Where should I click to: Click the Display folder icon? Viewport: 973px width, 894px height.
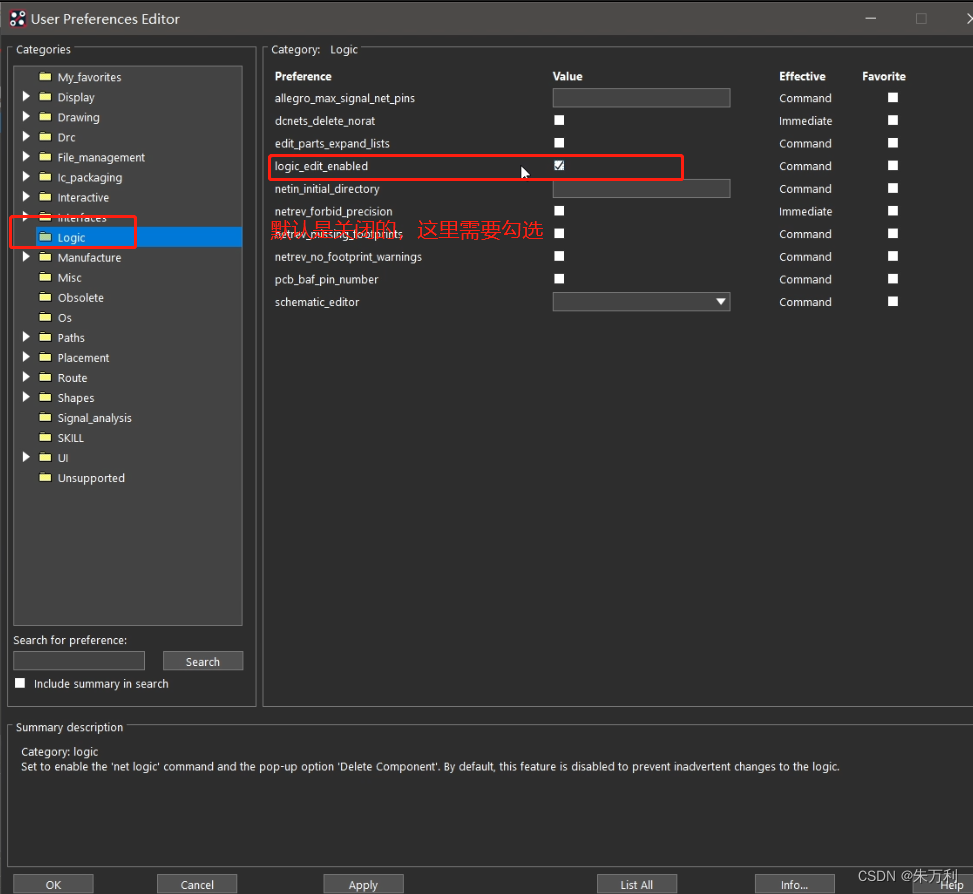click(x=45, y=97)
